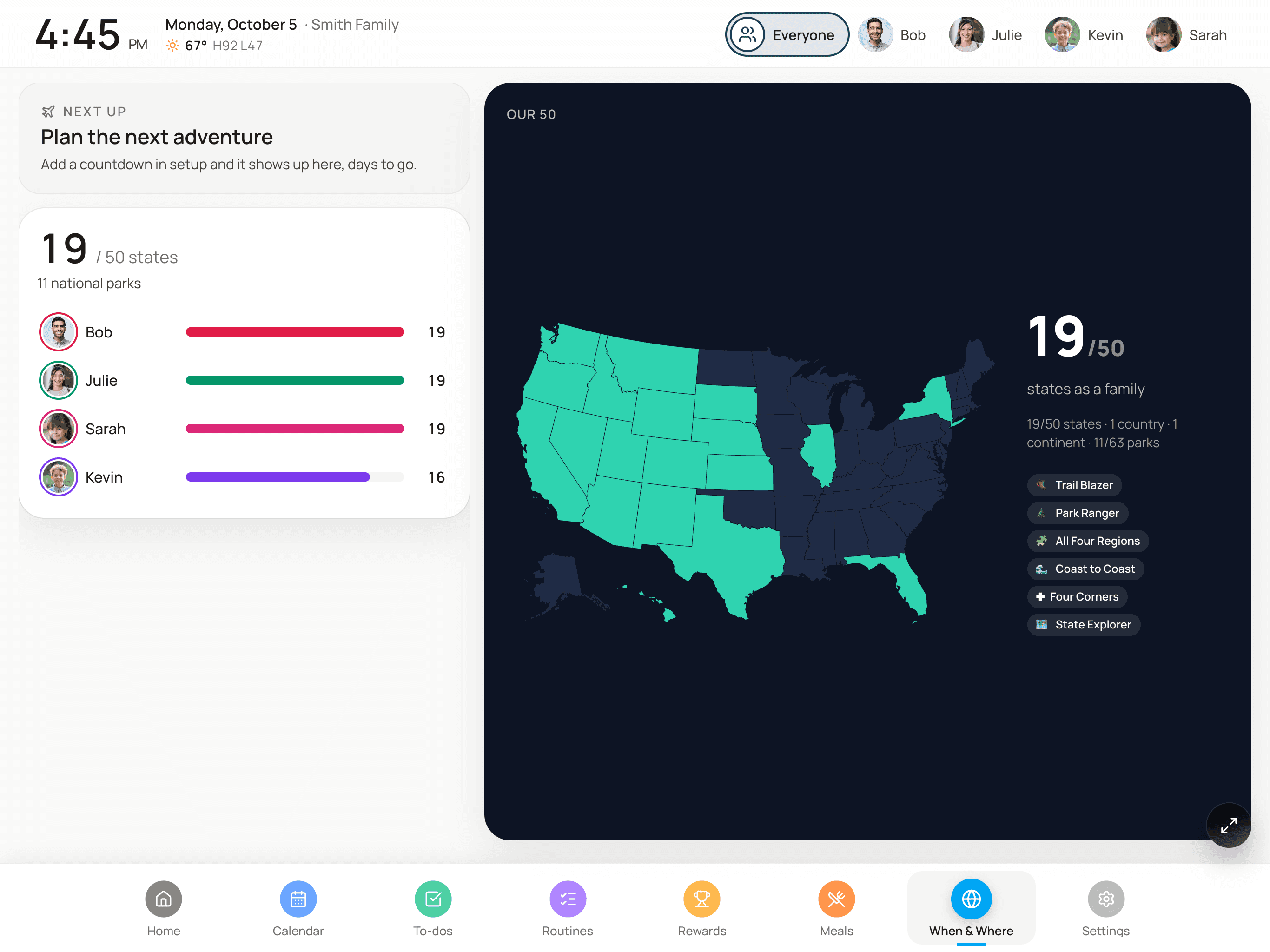Click Kevin's avatar in the states list

tap(58, 476)
